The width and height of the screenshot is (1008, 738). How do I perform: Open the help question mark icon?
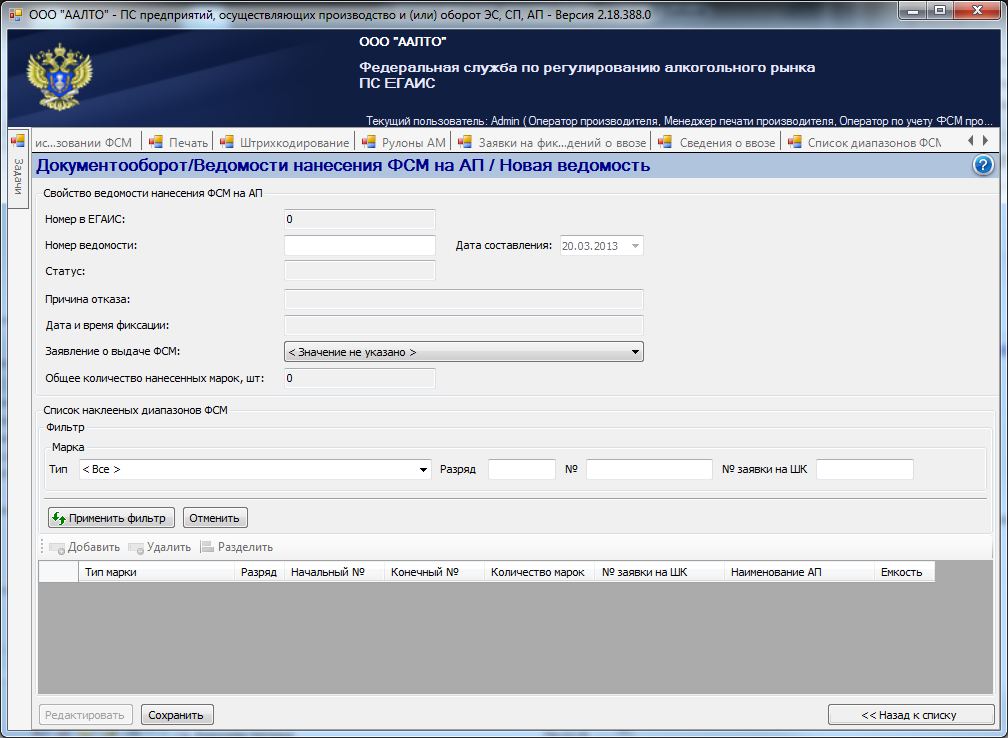[983, 165]
